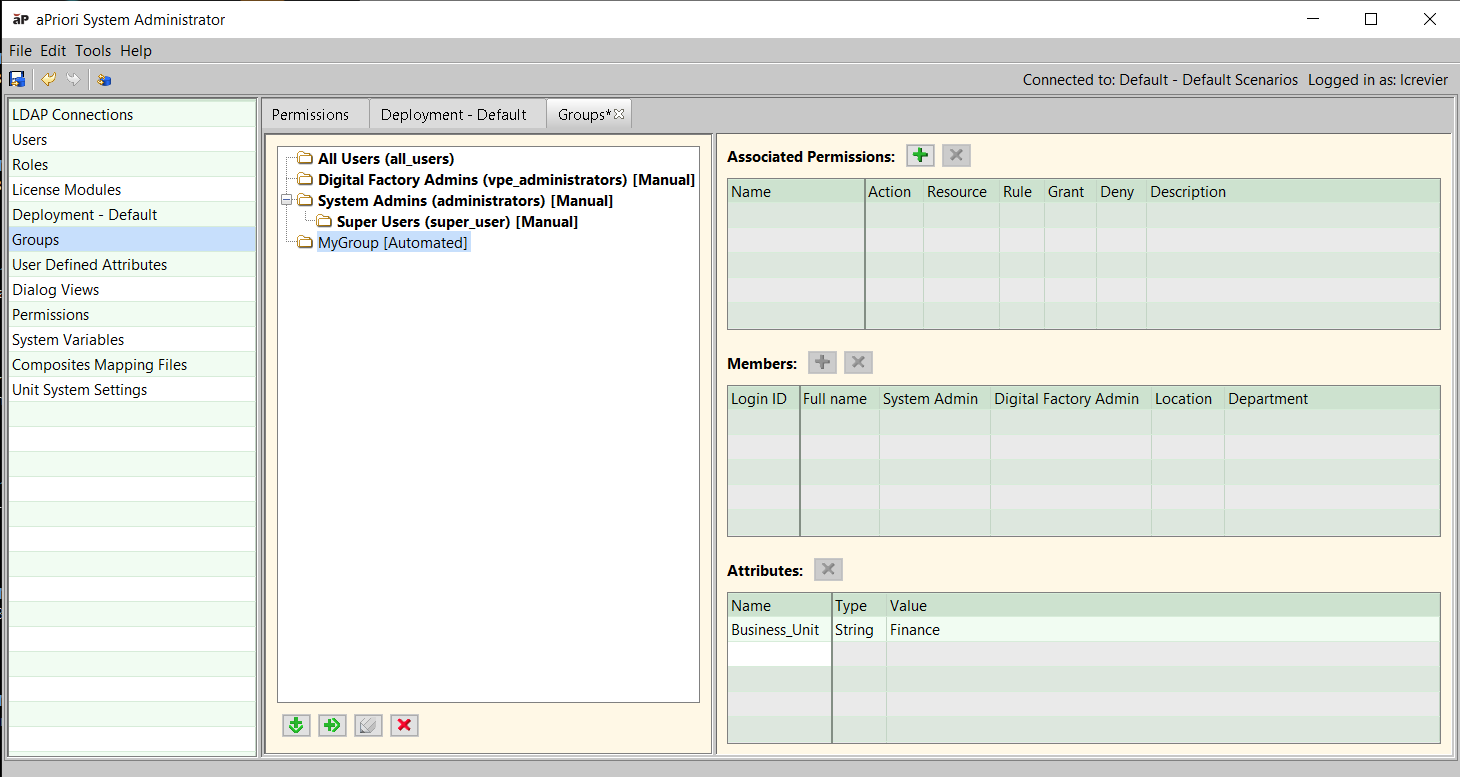Image resolution: width=1460 pixels, height=777 pixels.
Task: Delete selected group with red X button
Action: click(x=404, y=725)
